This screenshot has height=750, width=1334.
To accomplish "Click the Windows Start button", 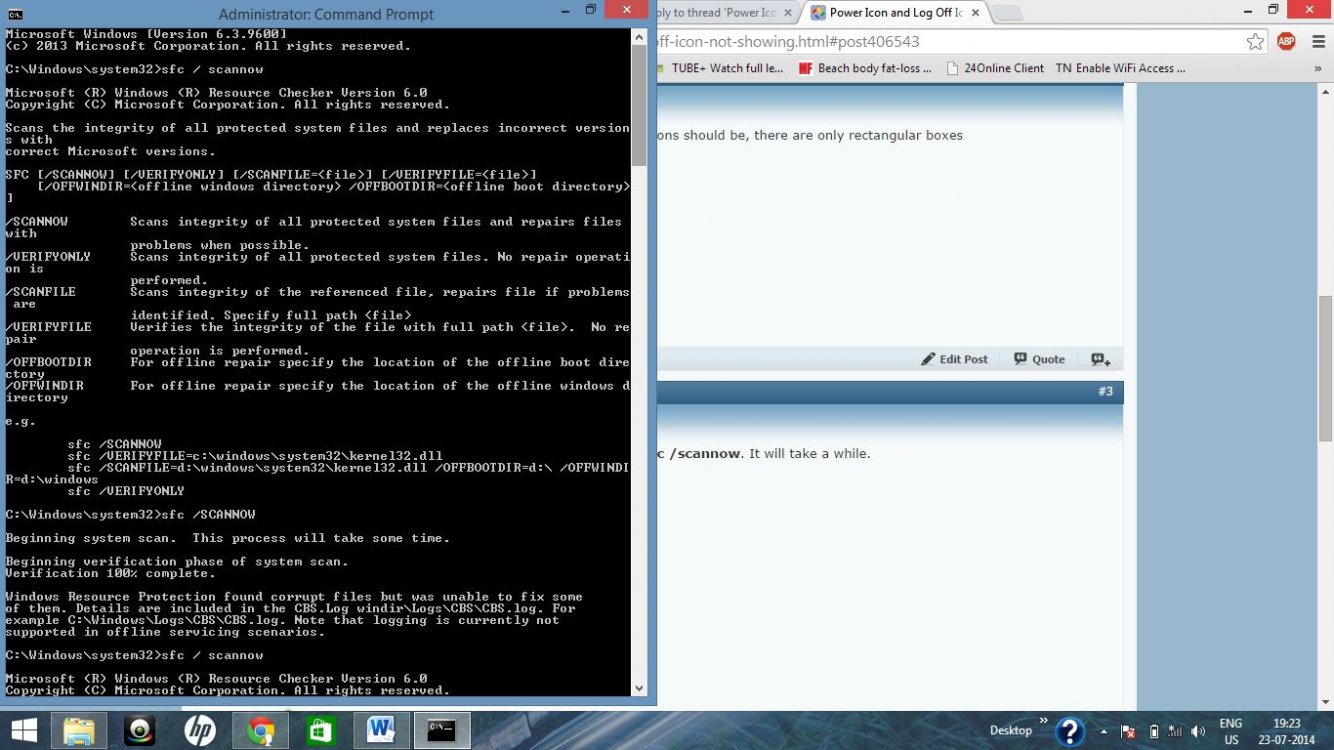I will click(23, 731).
